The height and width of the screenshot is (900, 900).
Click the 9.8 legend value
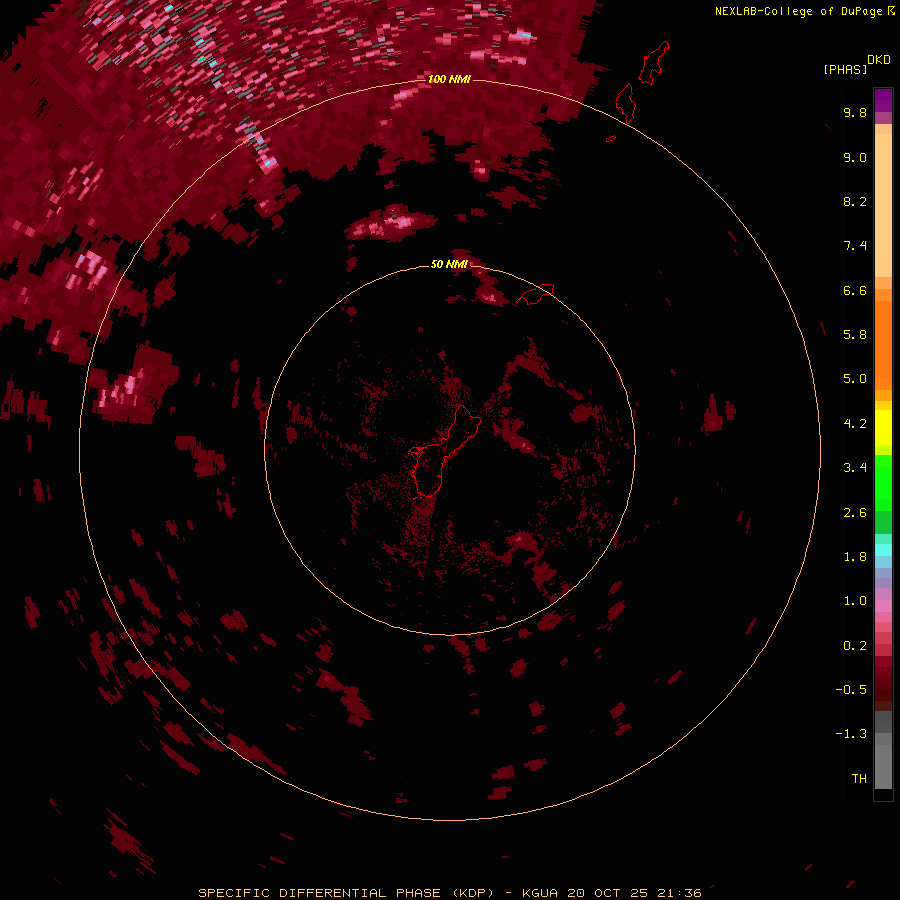855,112
